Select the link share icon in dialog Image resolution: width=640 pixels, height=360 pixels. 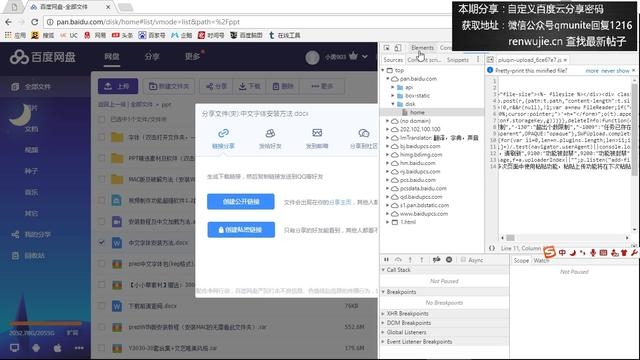point(223,133)
